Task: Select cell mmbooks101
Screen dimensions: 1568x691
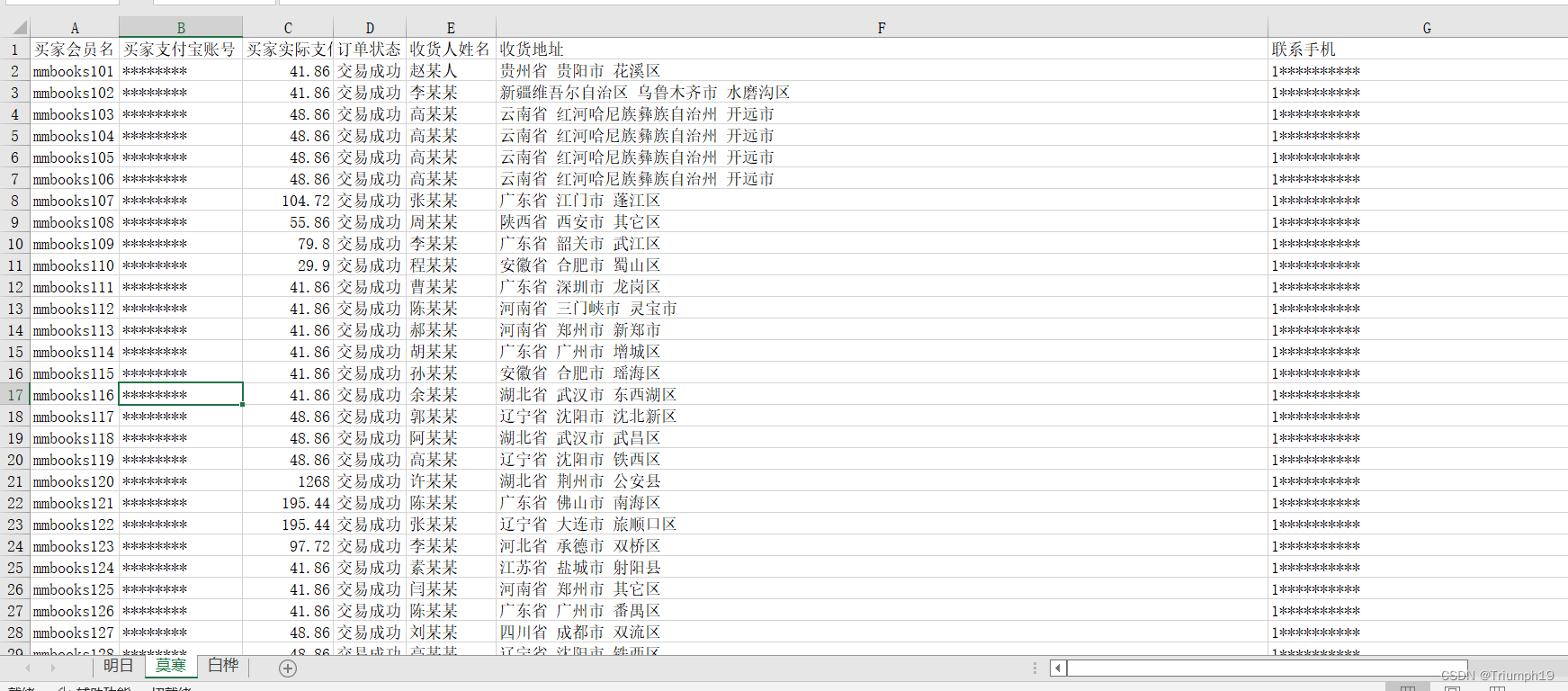Action: 75,71
